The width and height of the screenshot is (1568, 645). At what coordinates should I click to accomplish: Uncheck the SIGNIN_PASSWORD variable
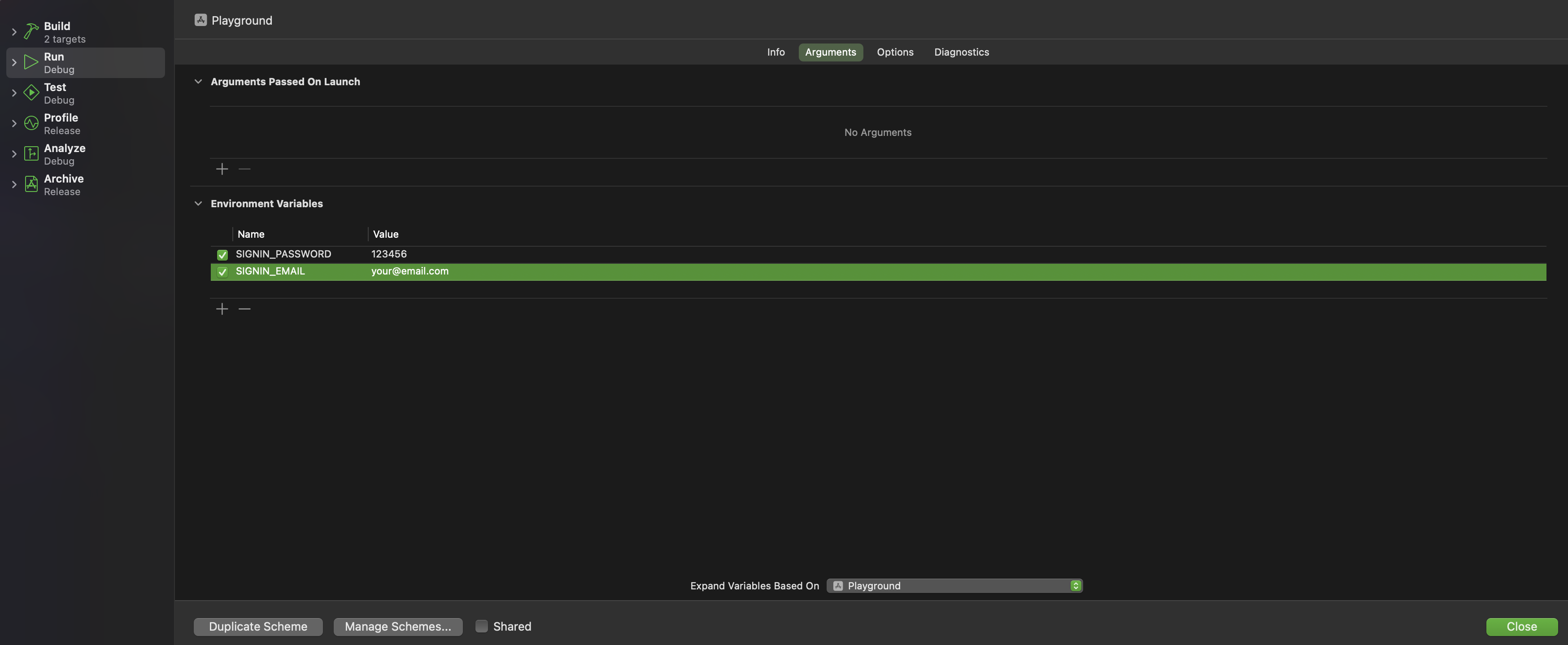click(222, 254)
